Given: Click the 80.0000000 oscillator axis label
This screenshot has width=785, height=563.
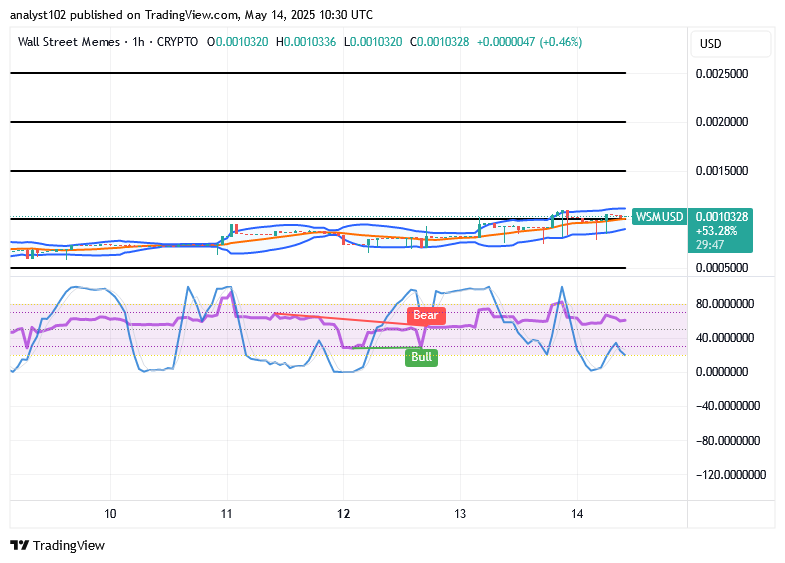Looking at the screenshot, I should coord(724,304).
